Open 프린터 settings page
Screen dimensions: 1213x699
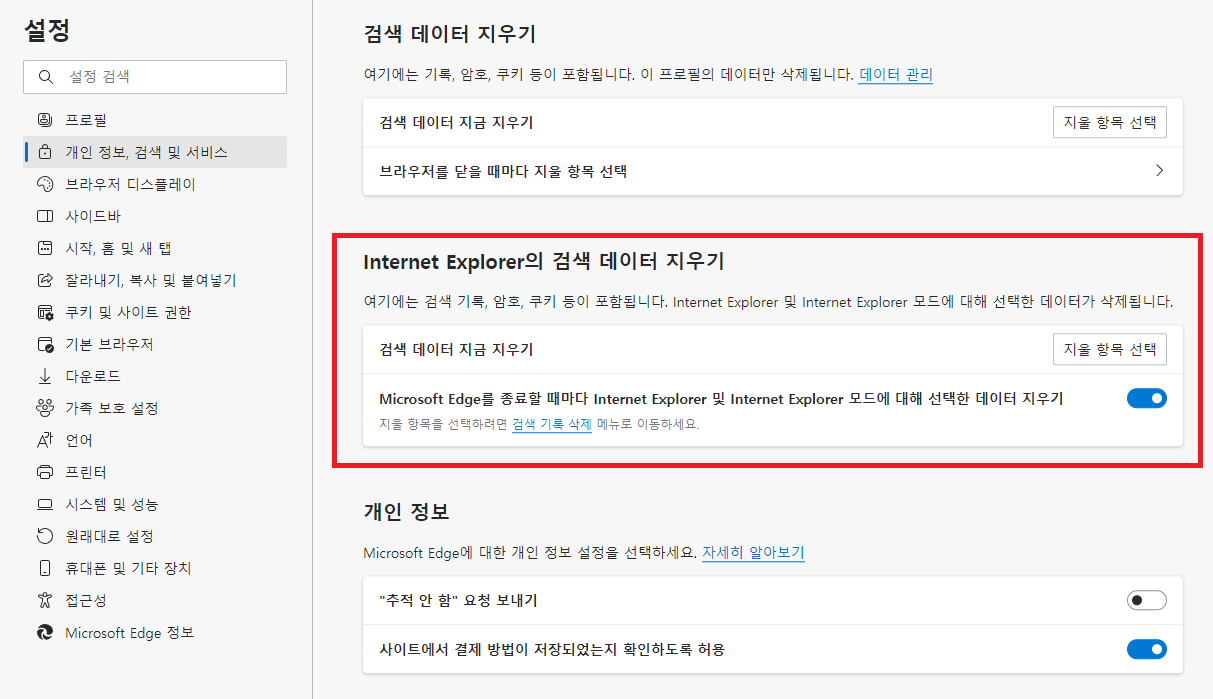click(155, 472)
